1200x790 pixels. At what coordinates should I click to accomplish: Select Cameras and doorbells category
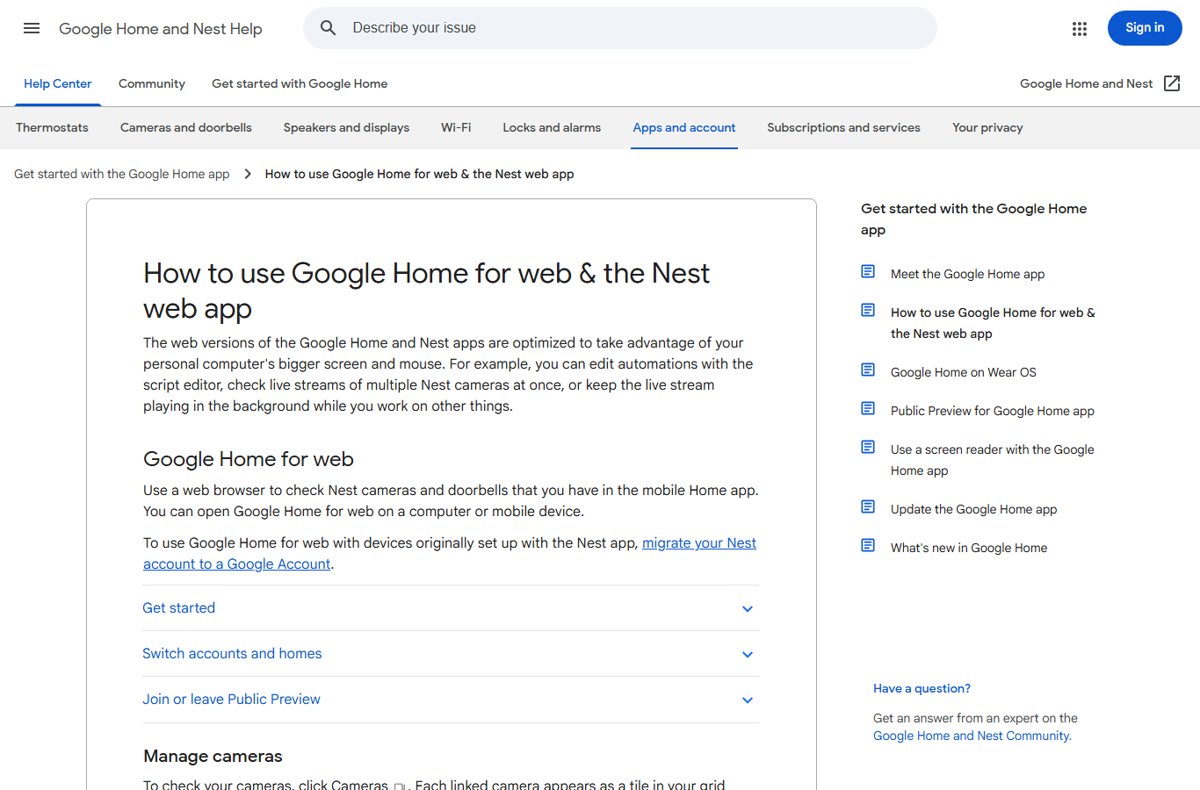[186, 128]
